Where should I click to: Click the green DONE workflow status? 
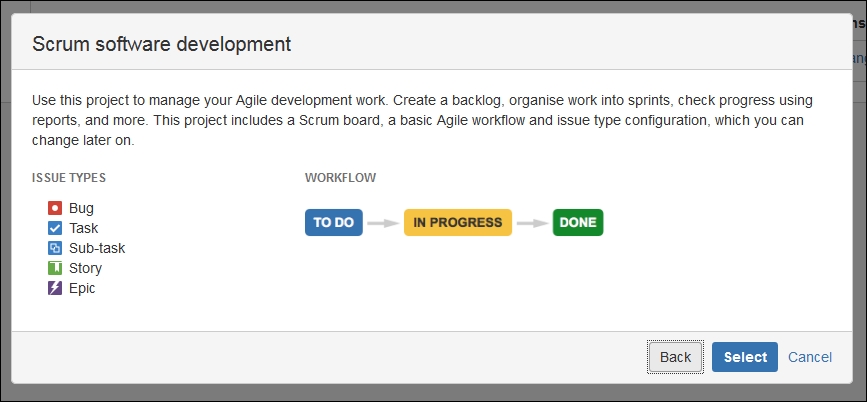[x=578, y=222]
